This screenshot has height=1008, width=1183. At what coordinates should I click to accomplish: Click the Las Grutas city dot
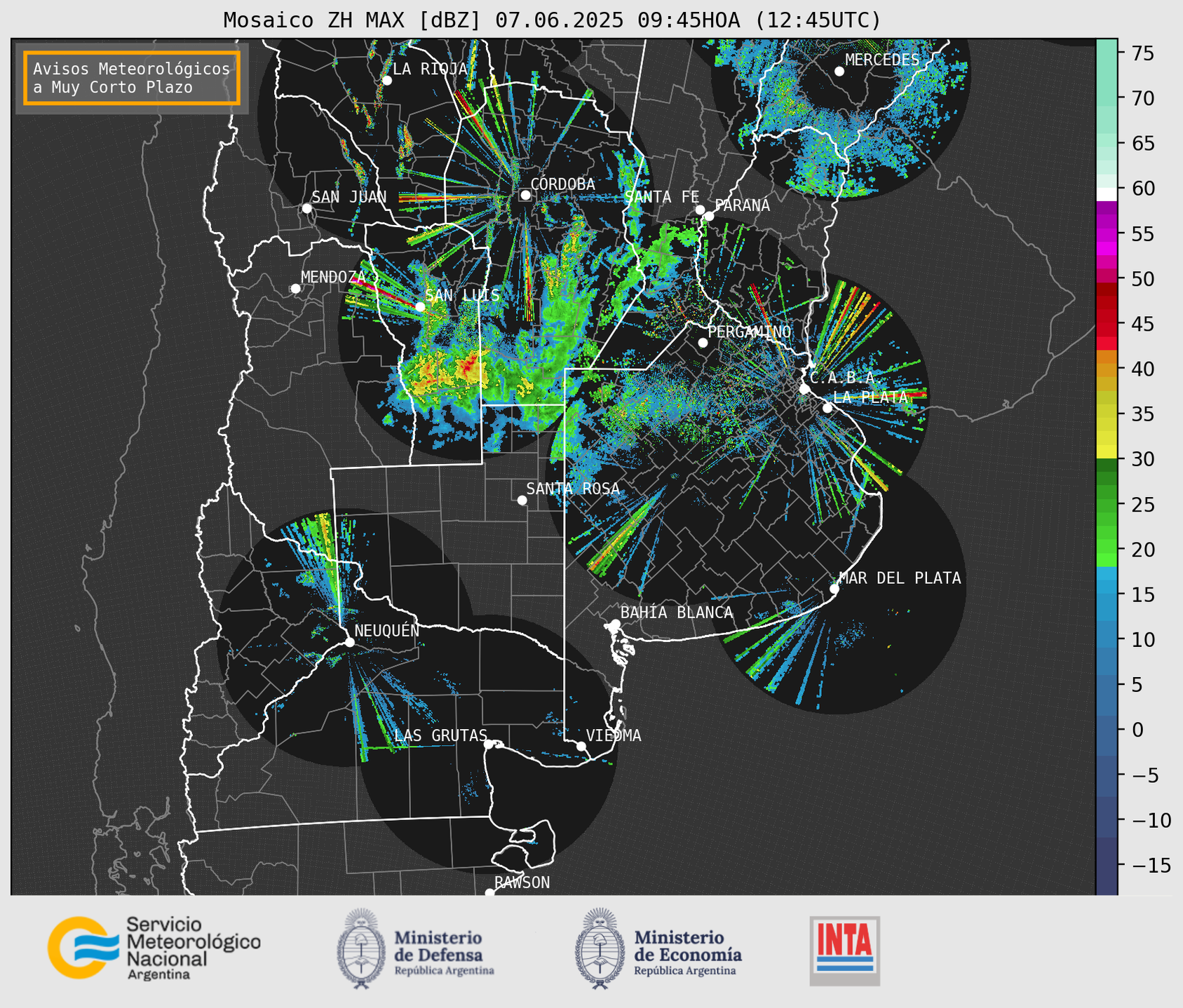489,744
